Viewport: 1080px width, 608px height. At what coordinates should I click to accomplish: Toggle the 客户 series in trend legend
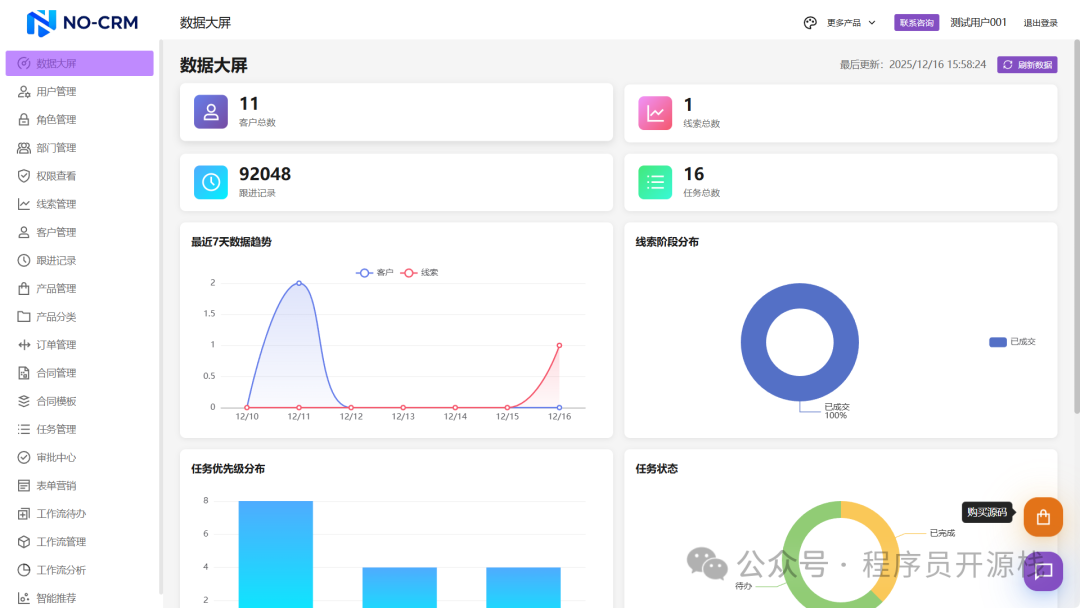375,273
